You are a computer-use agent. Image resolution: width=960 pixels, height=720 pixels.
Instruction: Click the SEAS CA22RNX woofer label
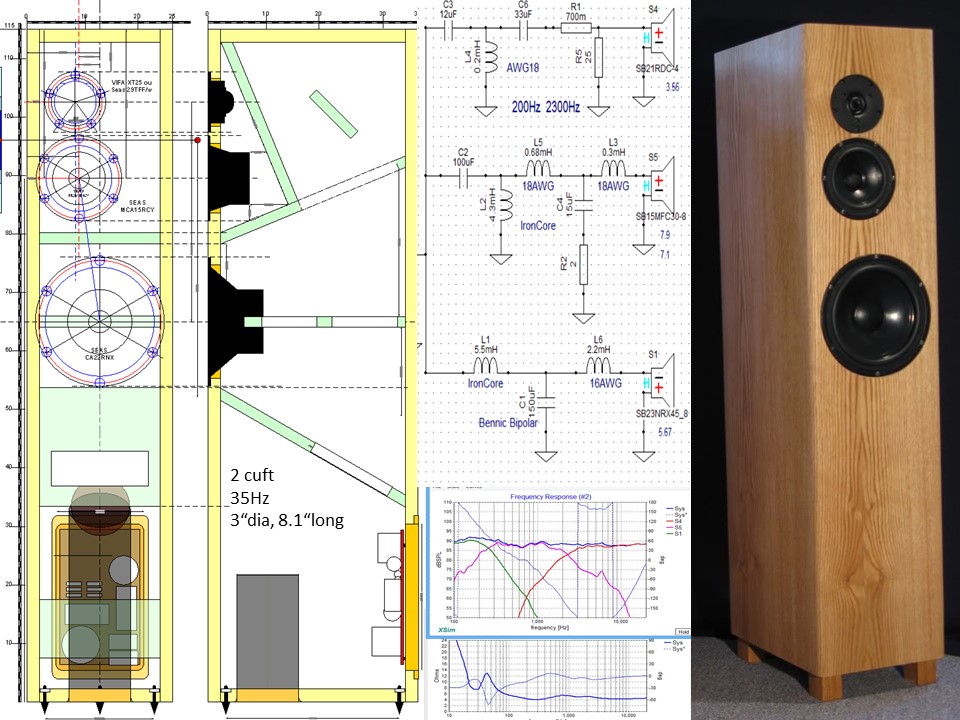[x=100, y=353]
